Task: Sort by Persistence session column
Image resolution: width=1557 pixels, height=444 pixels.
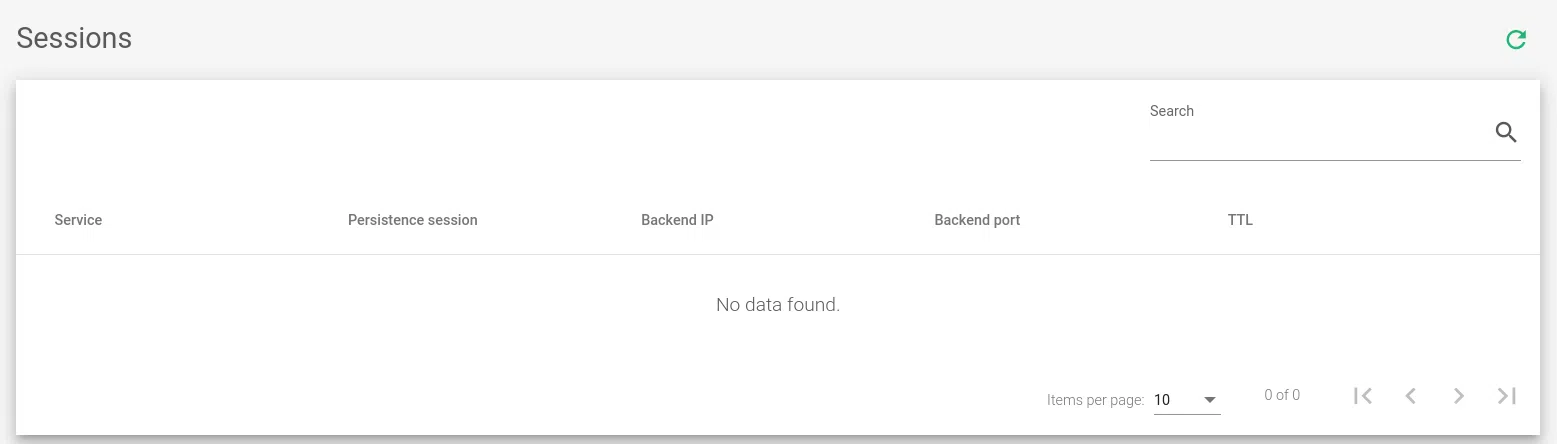Action: (412, 220)
